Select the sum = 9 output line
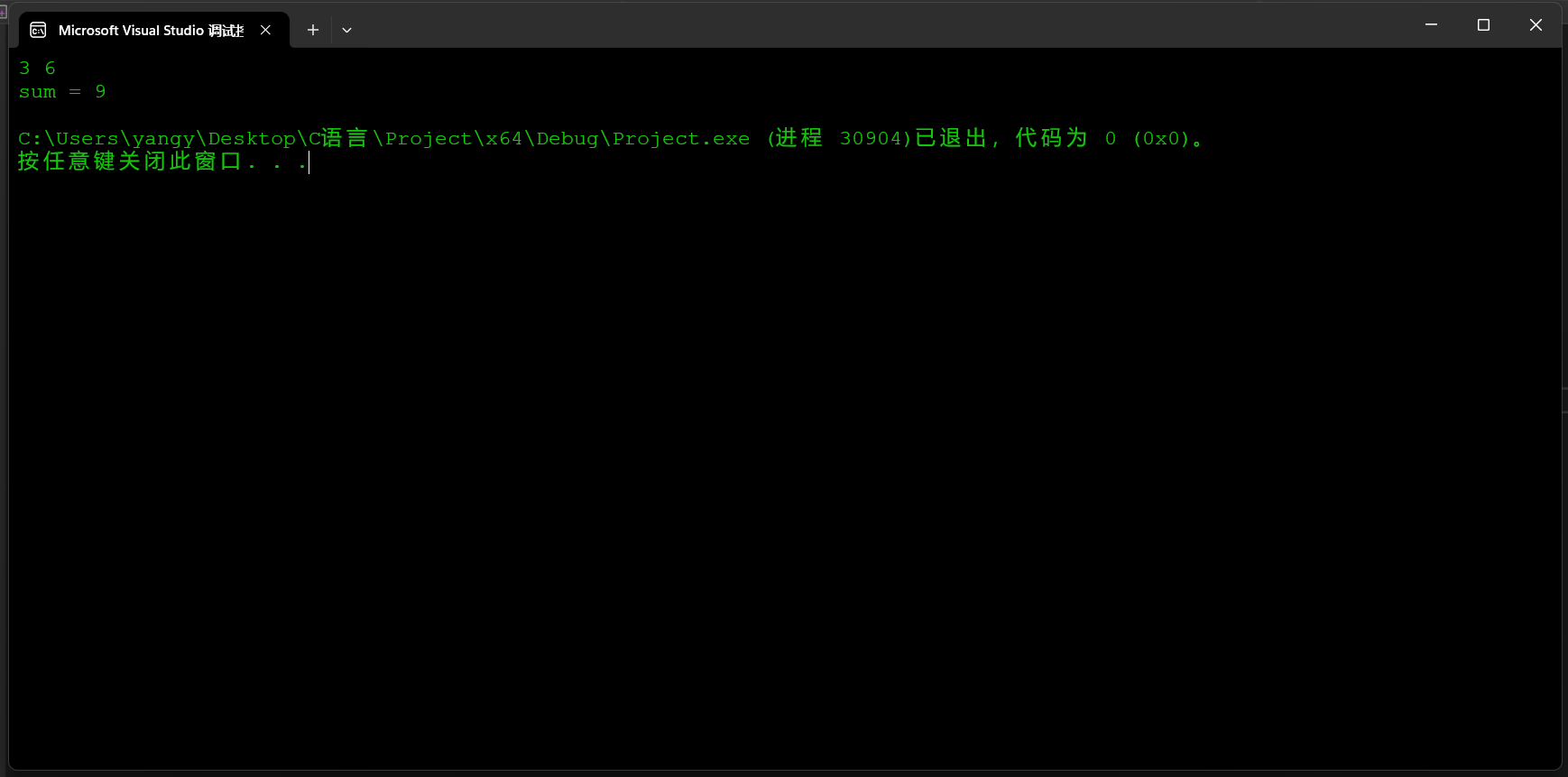Viewport: 1568px width, 777px height. 61,91
